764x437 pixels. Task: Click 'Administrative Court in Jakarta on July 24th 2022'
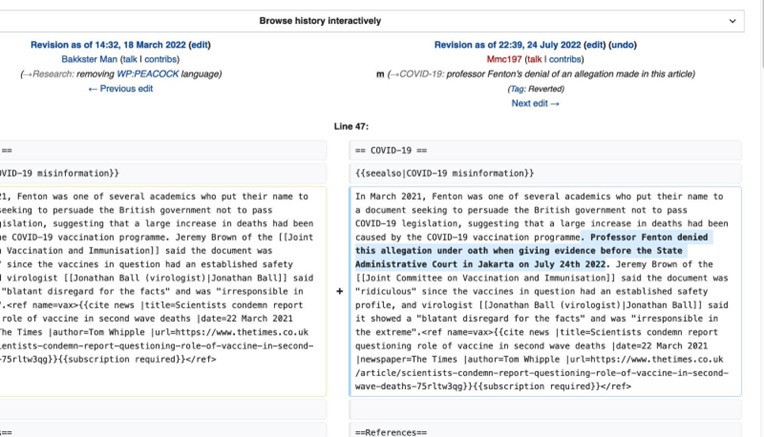(x=479, y=265)
